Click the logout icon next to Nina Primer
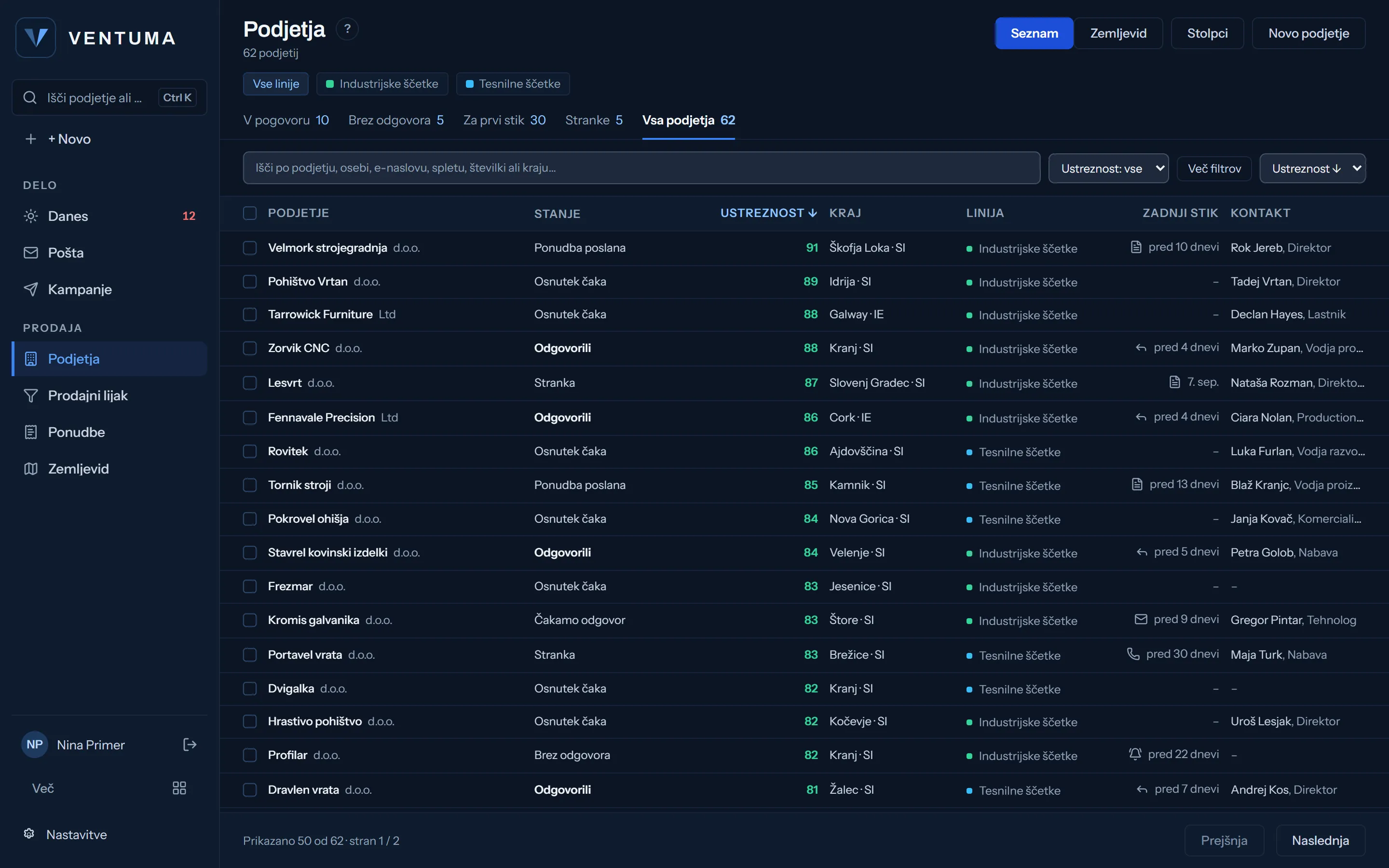1389x868 pixels. click(x=190, y=745)
